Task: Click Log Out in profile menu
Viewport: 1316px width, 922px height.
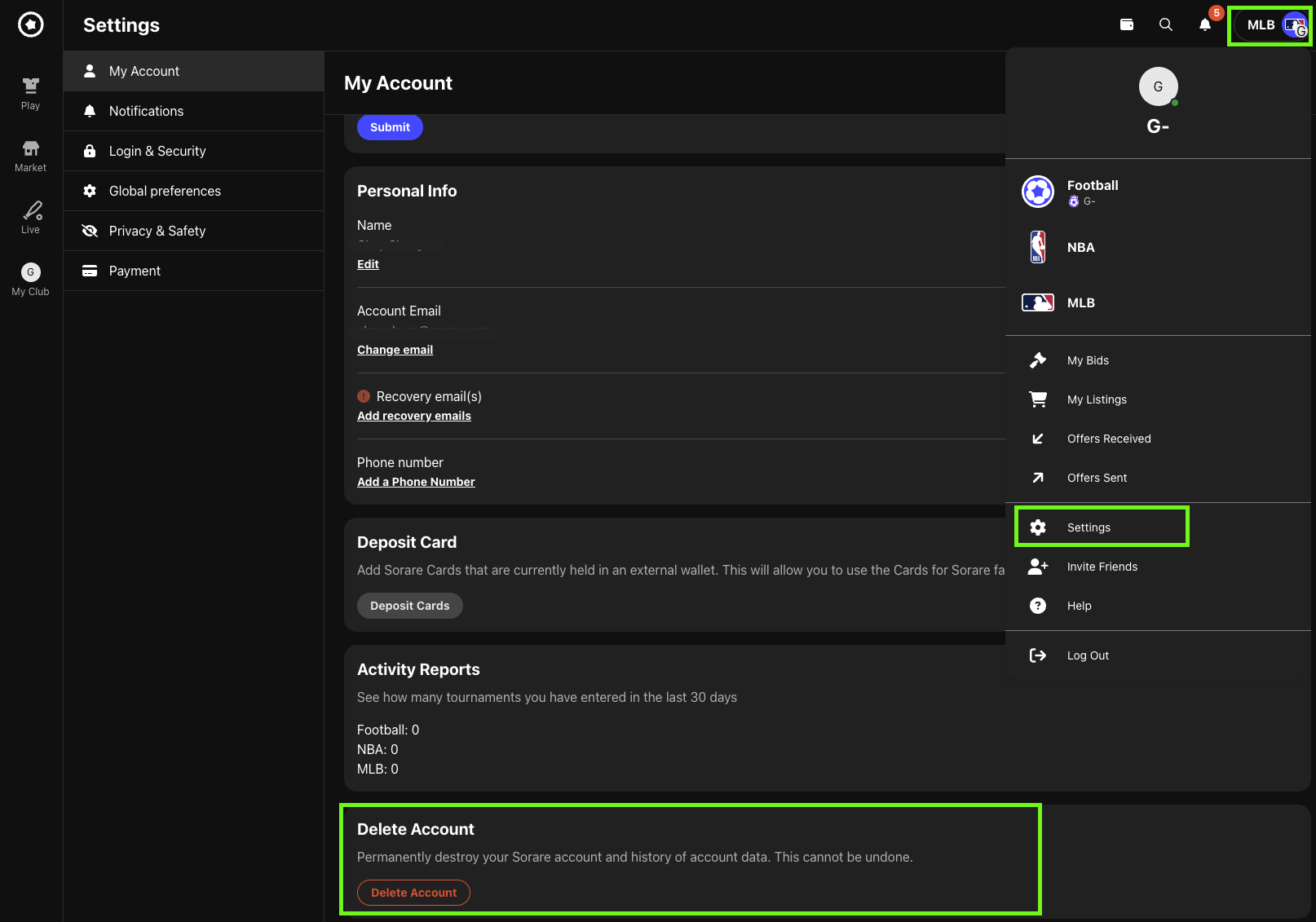Action: point(1088,655)
